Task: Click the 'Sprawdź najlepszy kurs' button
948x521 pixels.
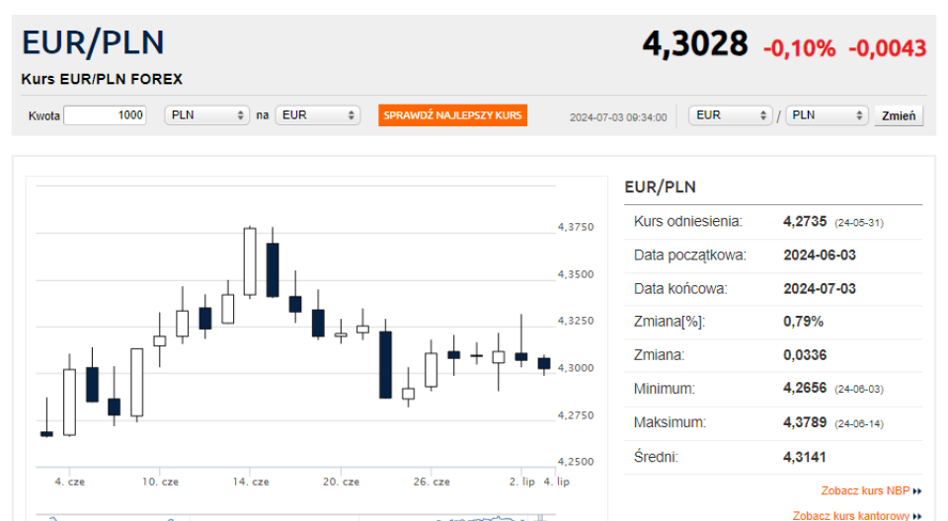Action: pyautogui.click(x=453, y=115)
